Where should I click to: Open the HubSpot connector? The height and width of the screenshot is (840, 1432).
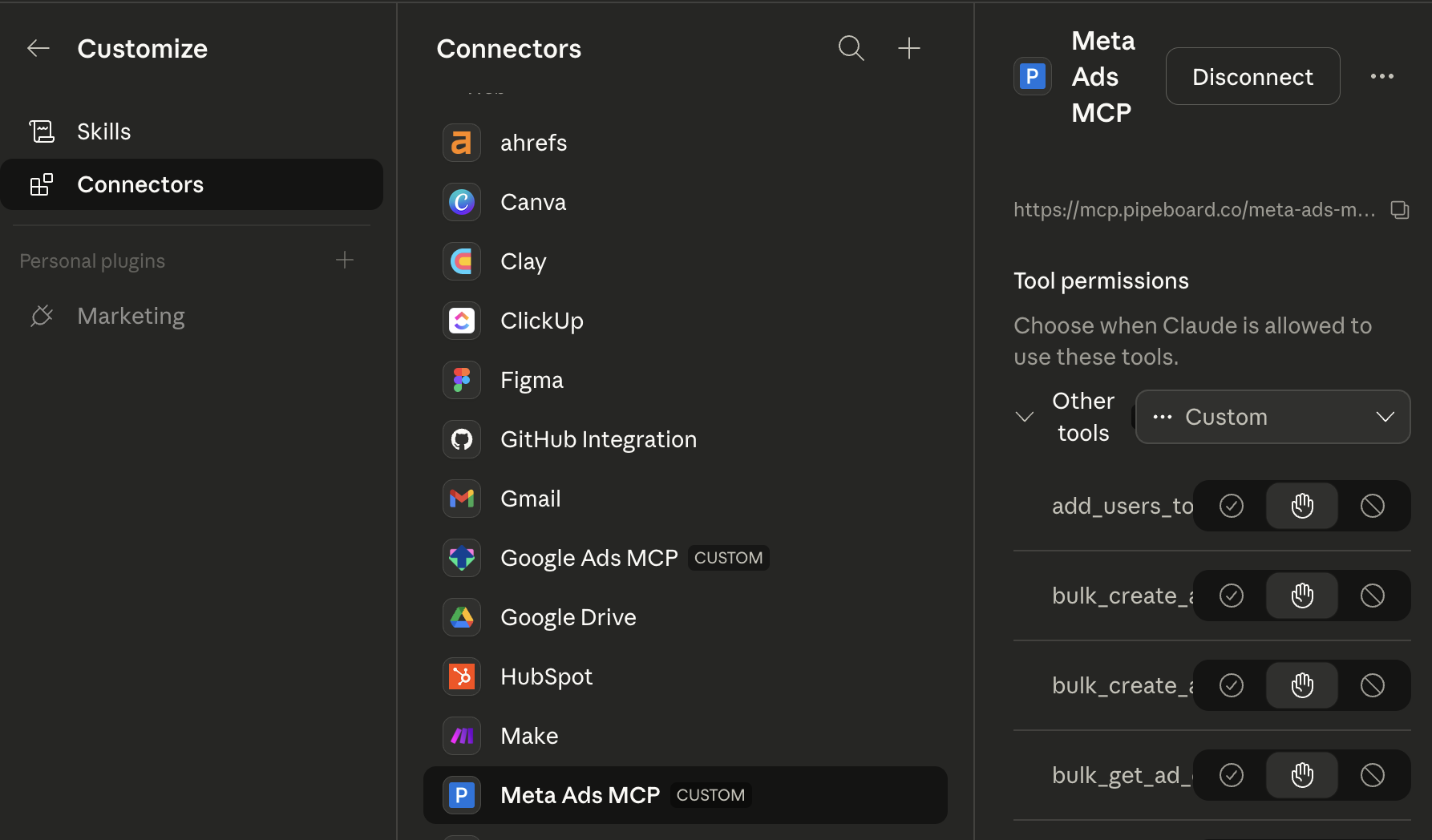pos(546,677)
